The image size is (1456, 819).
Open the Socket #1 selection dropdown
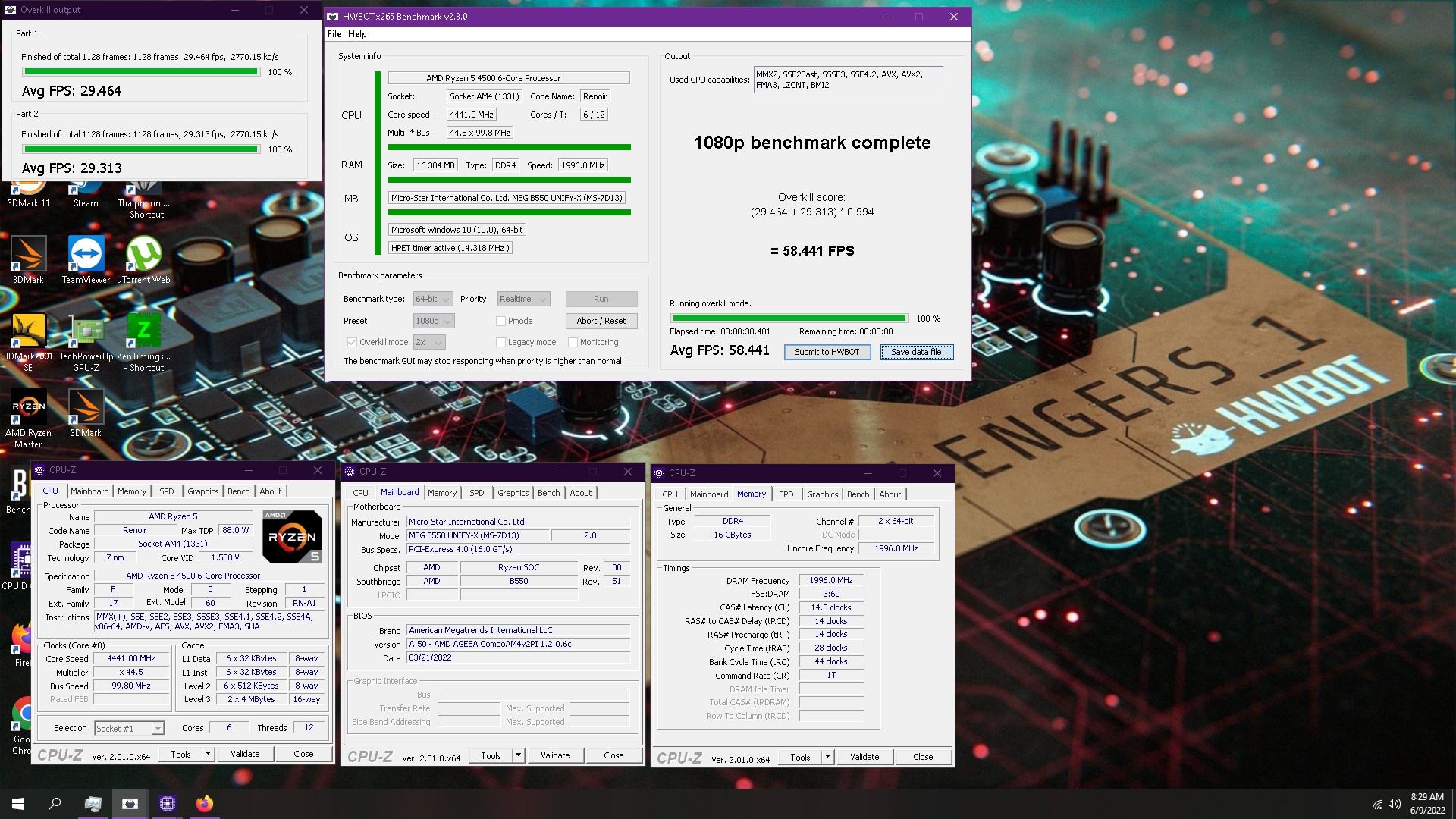coord(129,728)
